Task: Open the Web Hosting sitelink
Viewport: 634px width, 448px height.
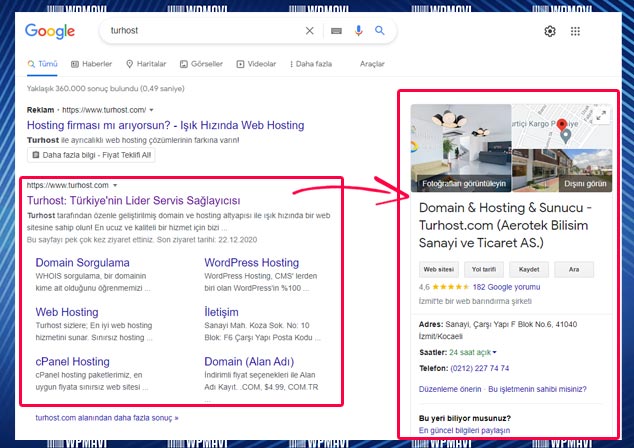Action: 67,312
